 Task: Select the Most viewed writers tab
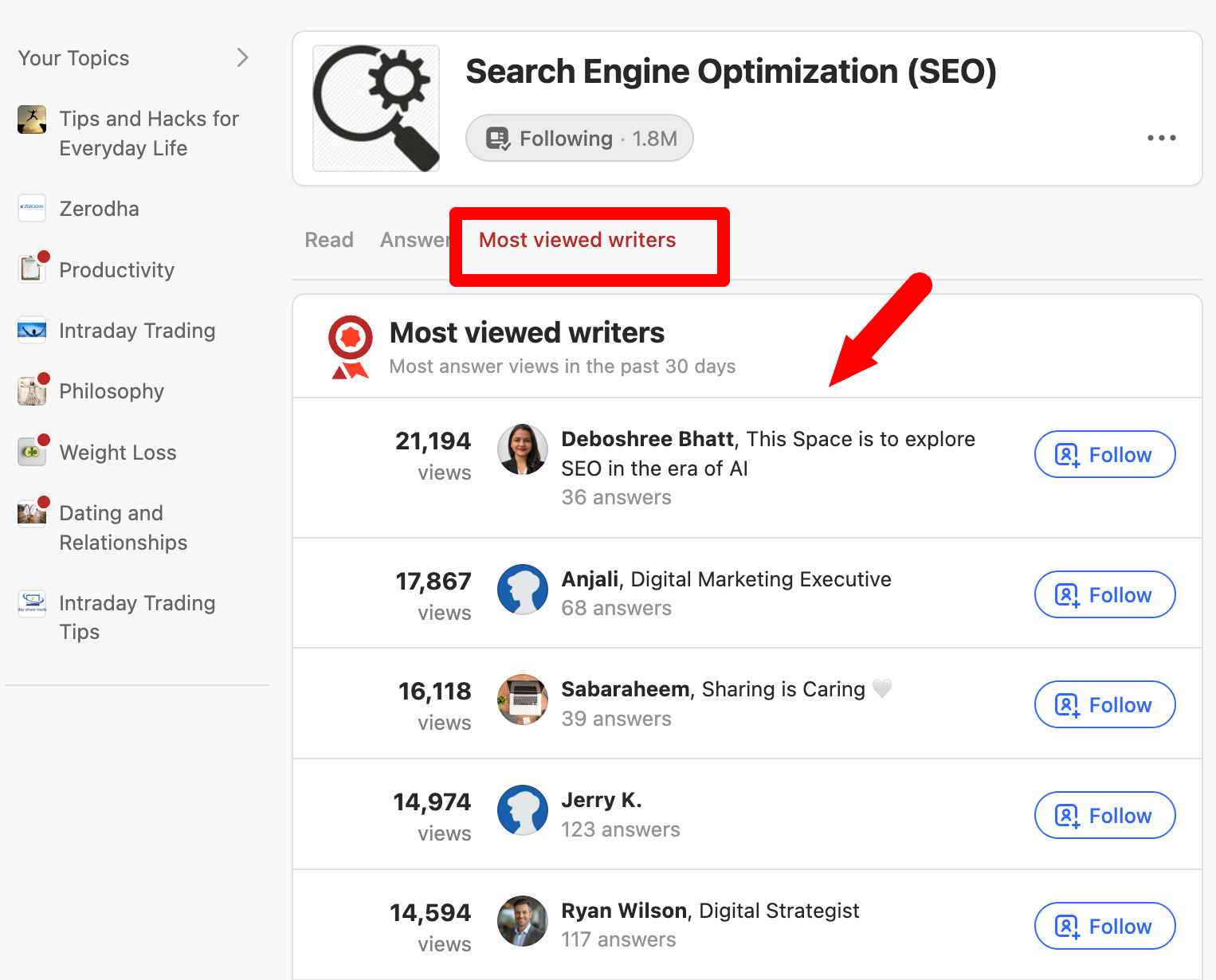[x=578, y=240]
